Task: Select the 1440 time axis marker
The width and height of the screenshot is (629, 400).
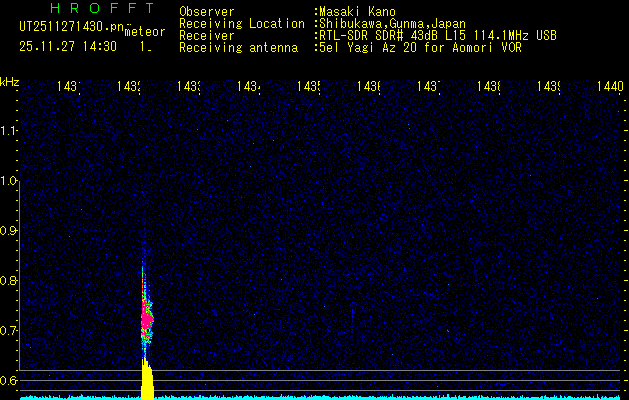Action: [x=608, y=88]
